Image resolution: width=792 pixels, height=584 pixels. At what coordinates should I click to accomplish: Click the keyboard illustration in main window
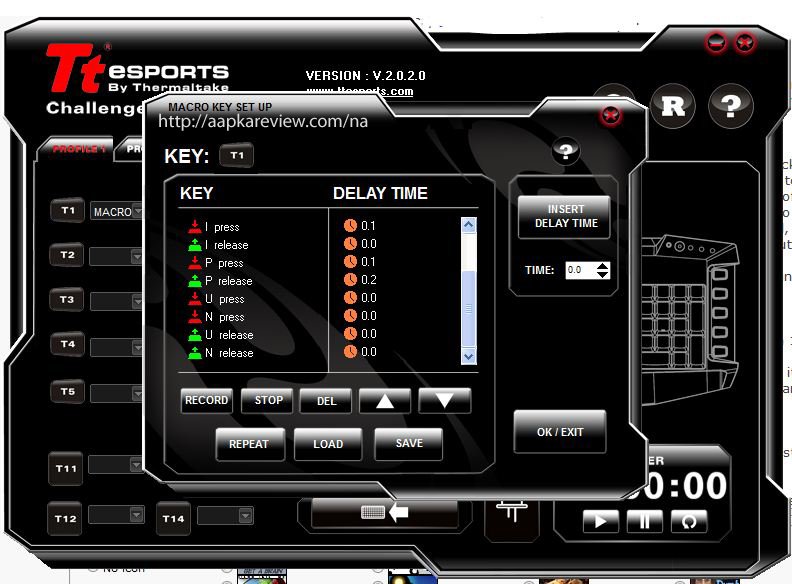click(x=690, y=318)
